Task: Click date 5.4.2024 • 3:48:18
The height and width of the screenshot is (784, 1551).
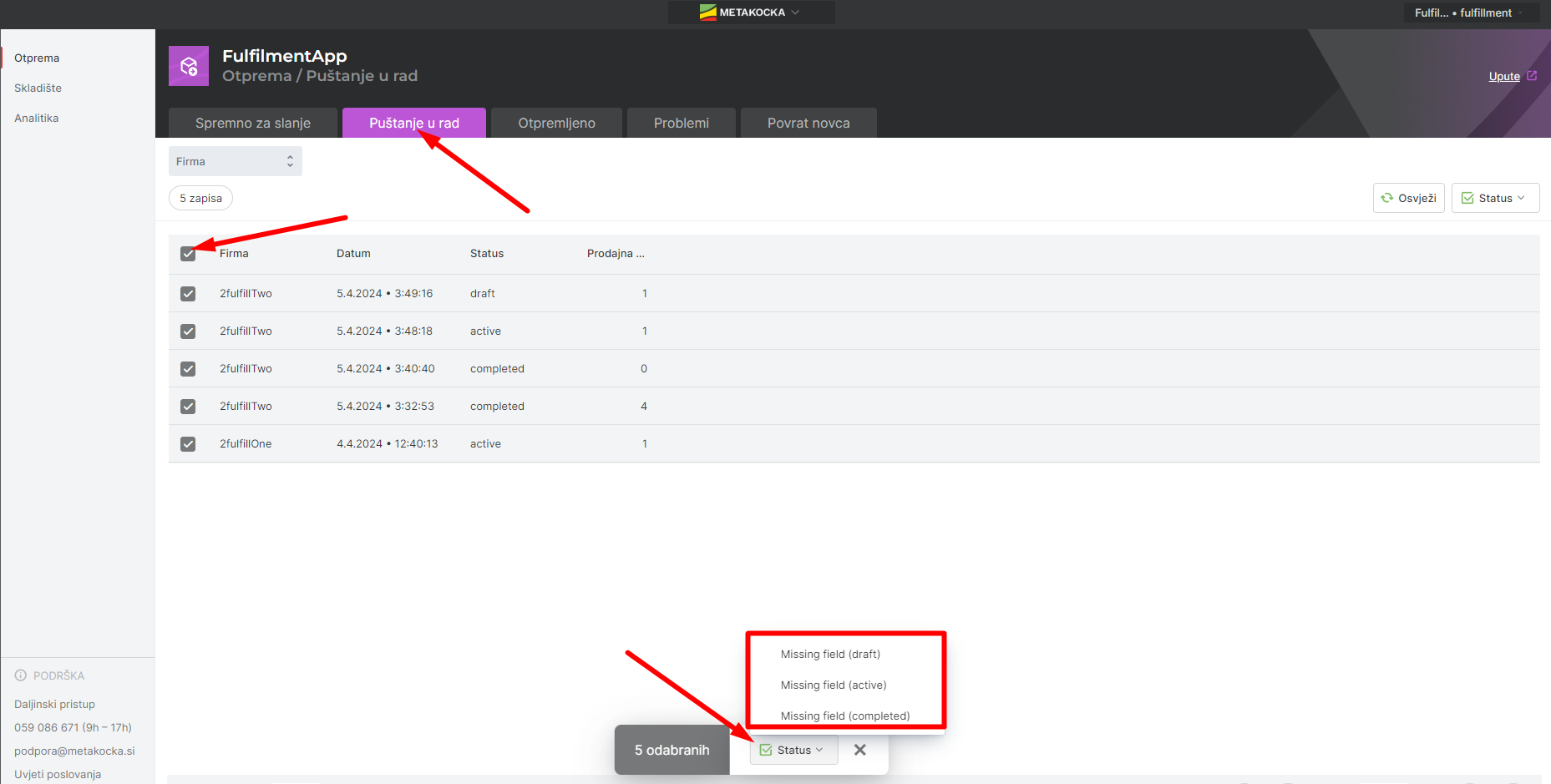Action: click(x=385, y=331)
